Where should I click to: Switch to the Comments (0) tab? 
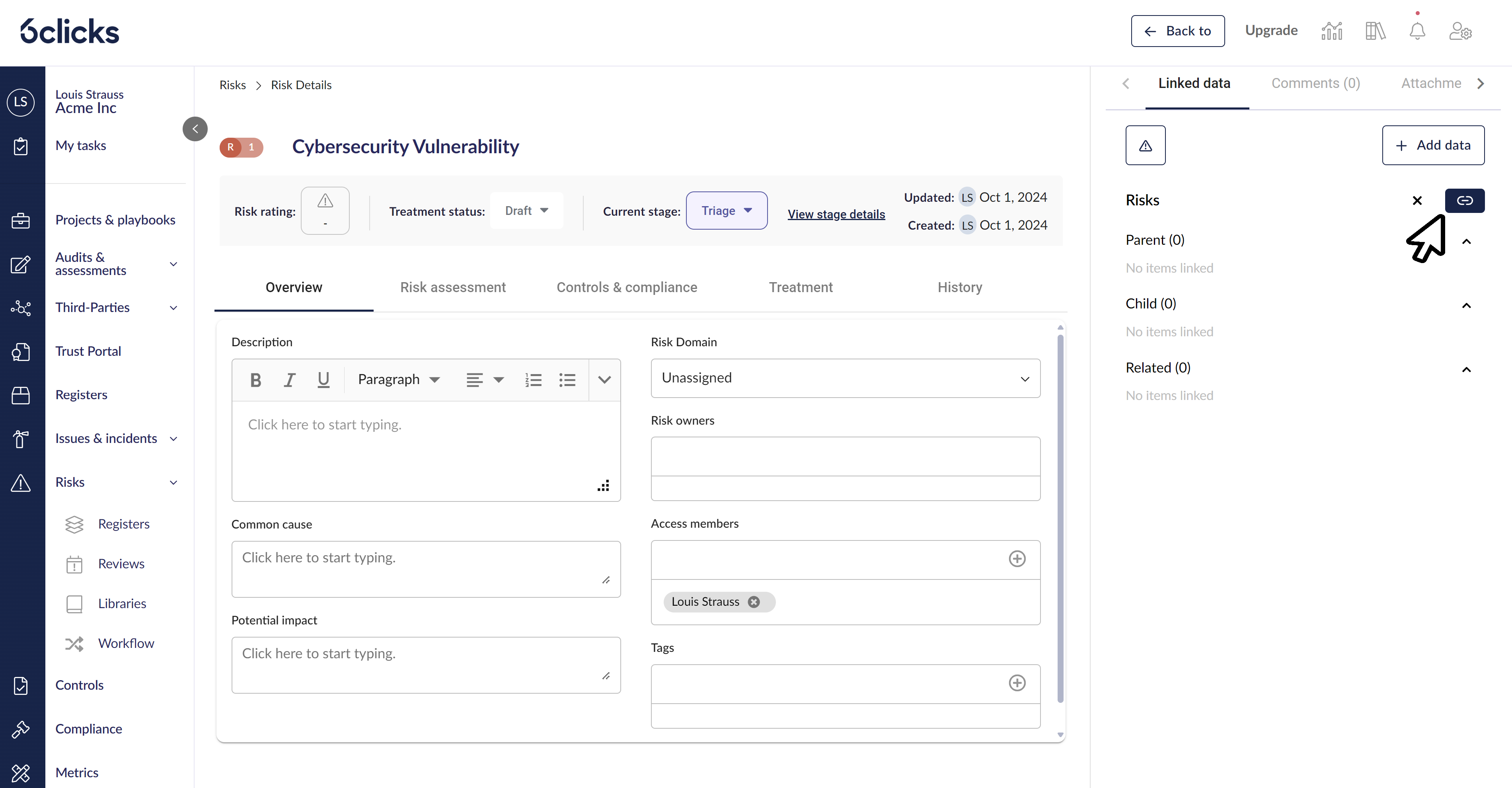[1315, 84]
